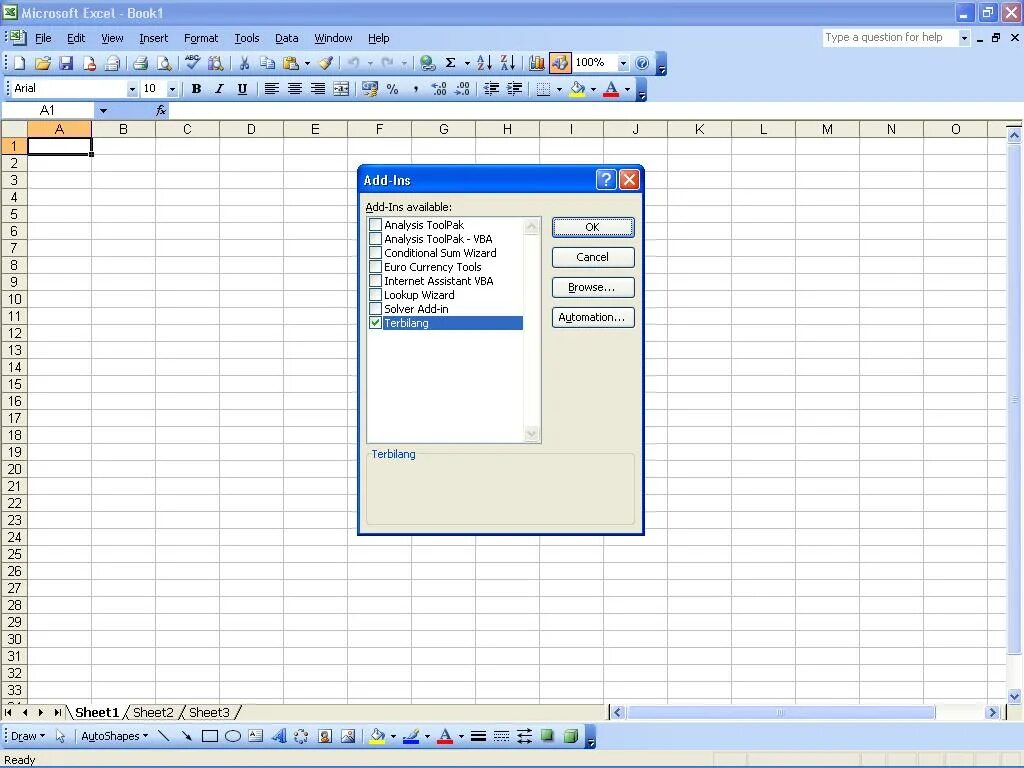The height and width of the screenshot is (768, 1024).
Task: Enable the Solver Add-in checkbox
Action: pyautogui.click(x=376, y=309)
